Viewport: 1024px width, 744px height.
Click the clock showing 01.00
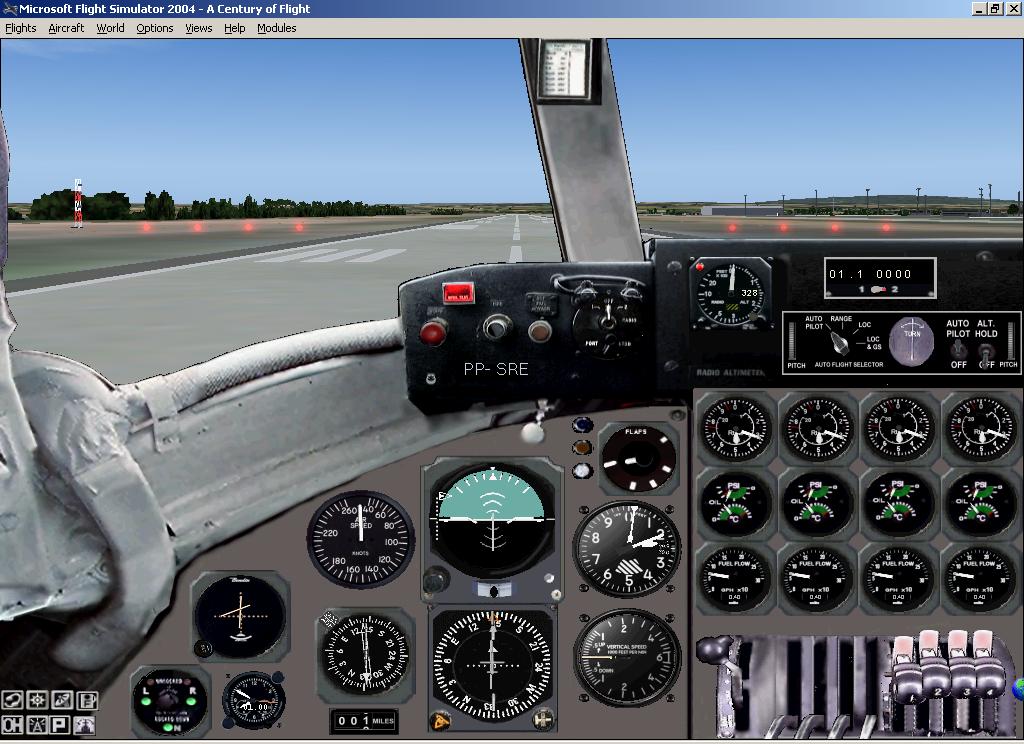(253, 700)
